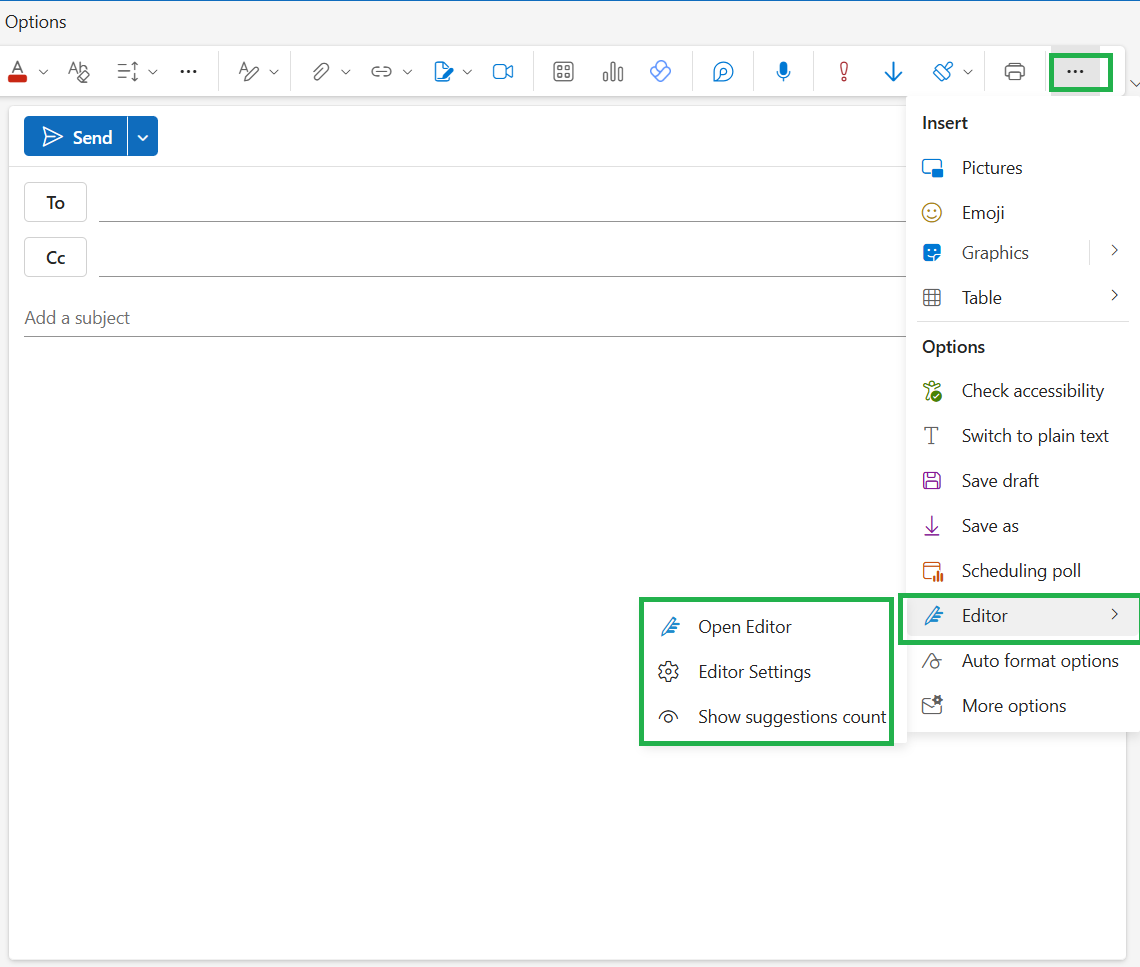Expand the sensitivity dropdown arrow

(968, 72)
